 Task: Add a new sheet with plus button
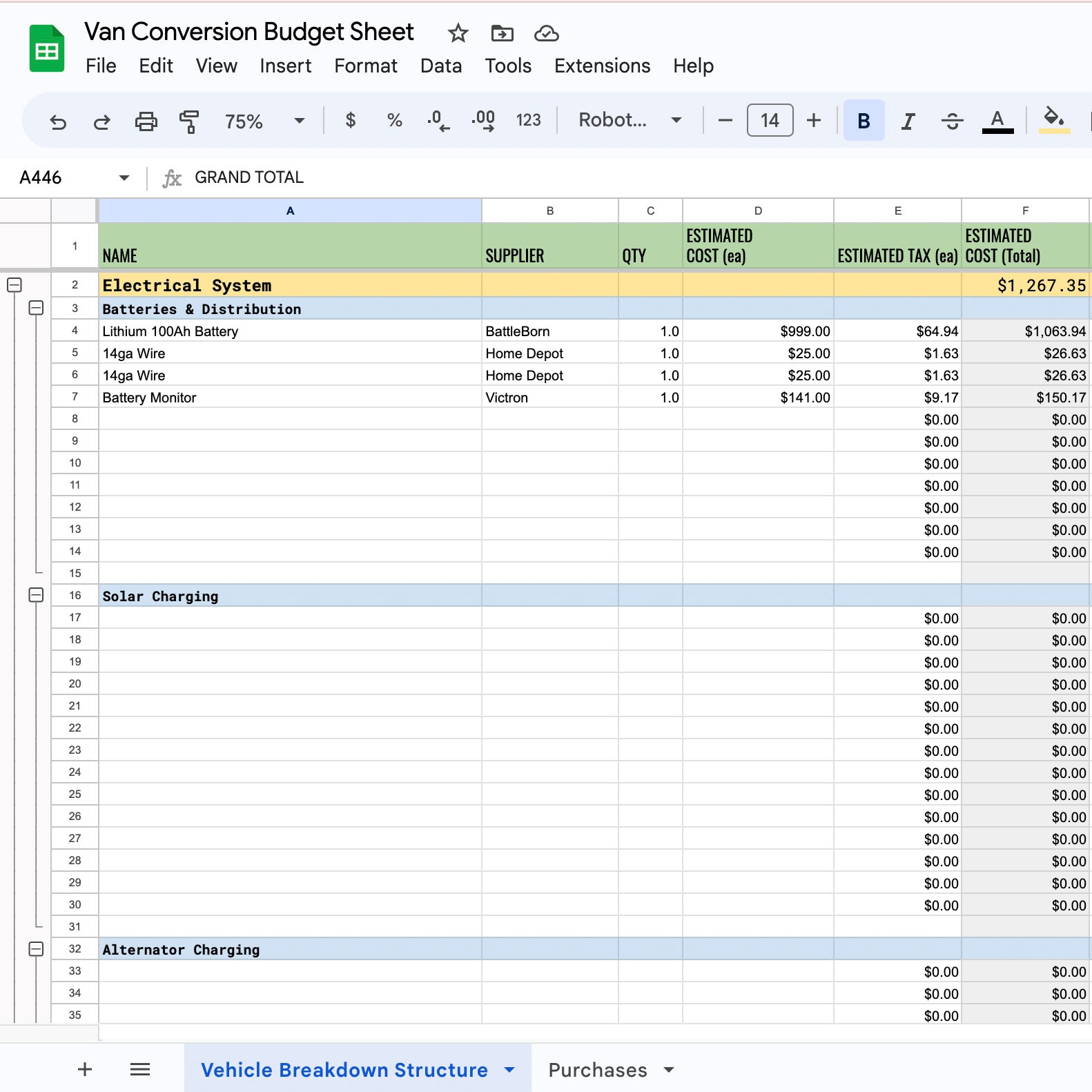click(85, 1070)
